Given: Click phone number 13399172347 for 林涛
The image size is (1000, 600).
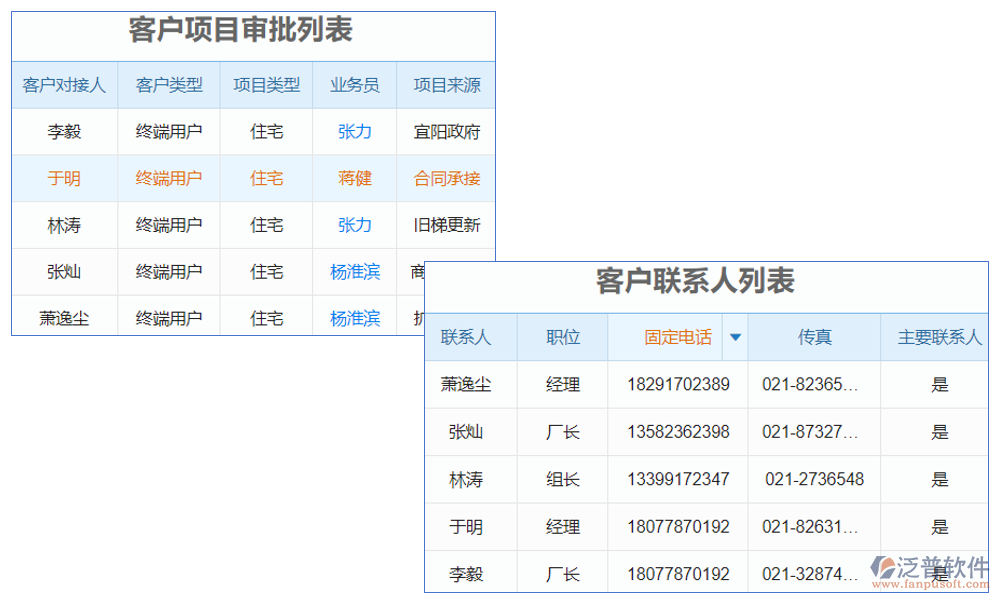Looking at the screenshot, I should (x=677, y=479).
